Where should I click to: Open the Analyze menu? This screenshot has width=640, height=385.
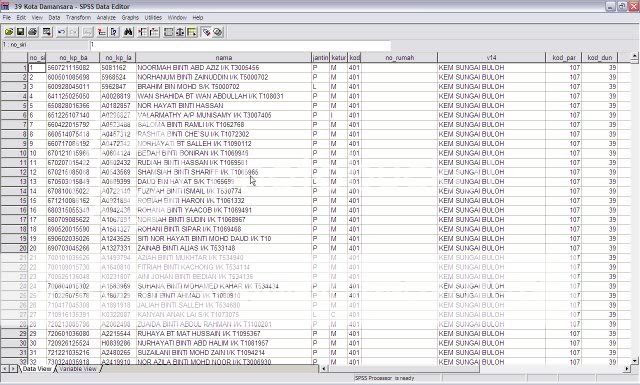coord(106,18)
